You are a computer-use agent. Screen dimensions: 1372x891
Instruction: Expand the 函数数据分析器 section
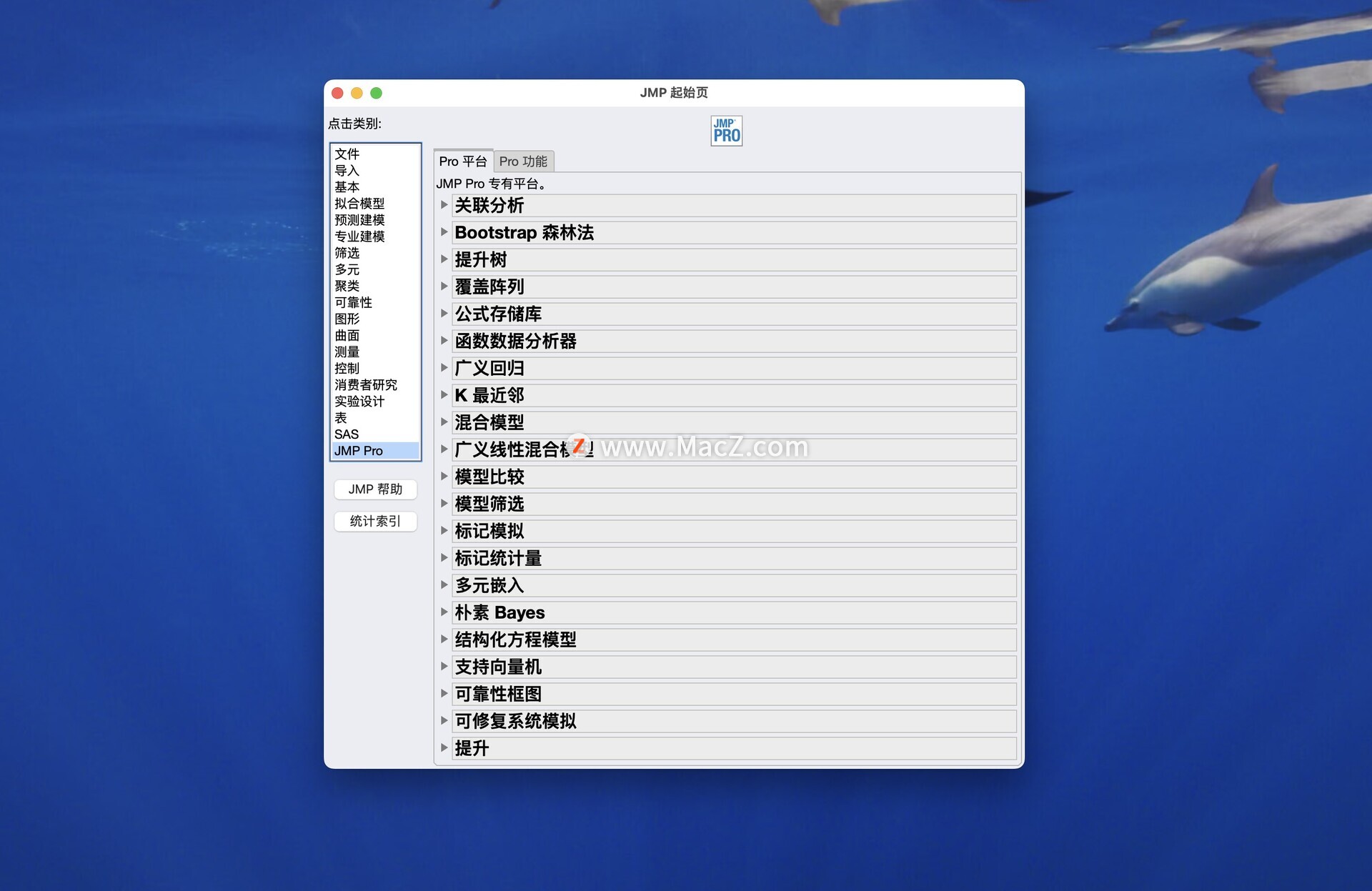click(444, 341)
